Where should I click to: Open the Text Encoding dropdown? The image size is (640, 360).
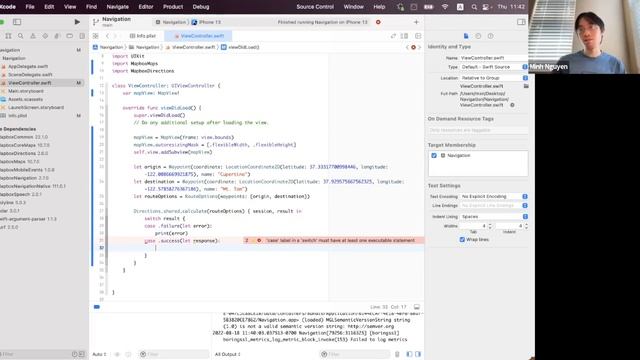(493, 196)
